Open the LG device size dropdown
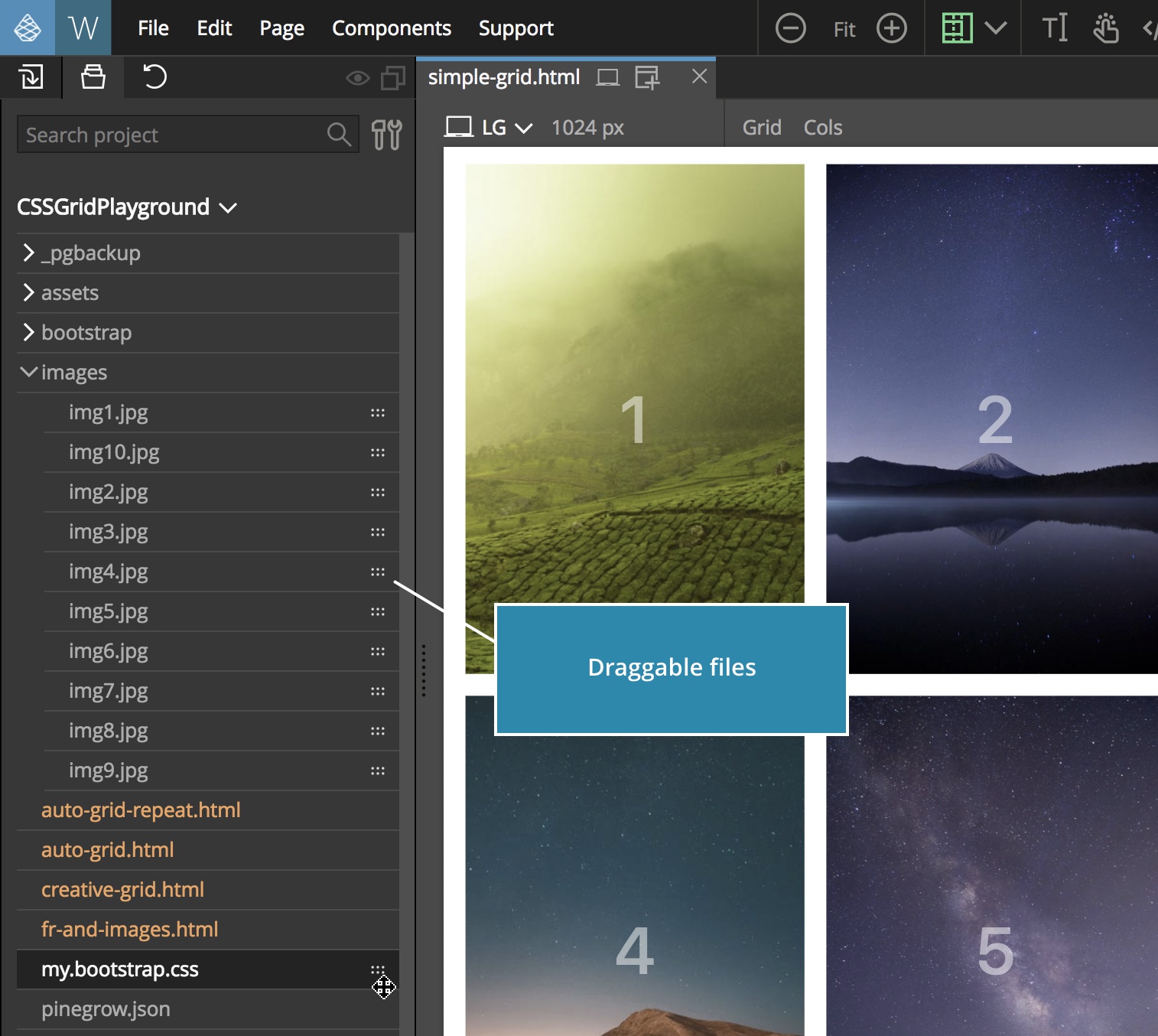1158x1036 pixels. click(489, 127)
